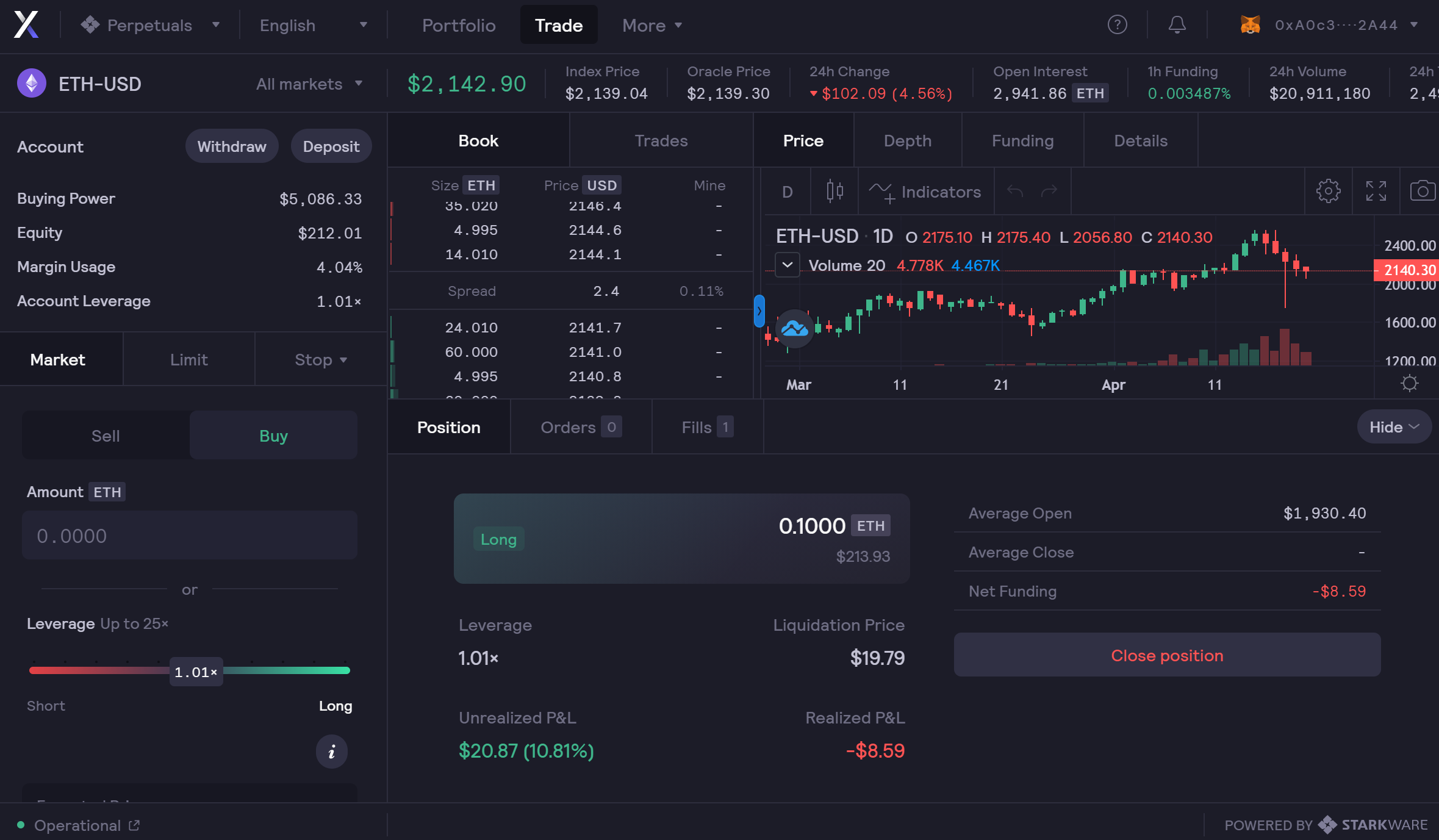Viewport: 1439px width, 840px height.
Task: Click the Close position button
Action: click(x=1167, y=655)
